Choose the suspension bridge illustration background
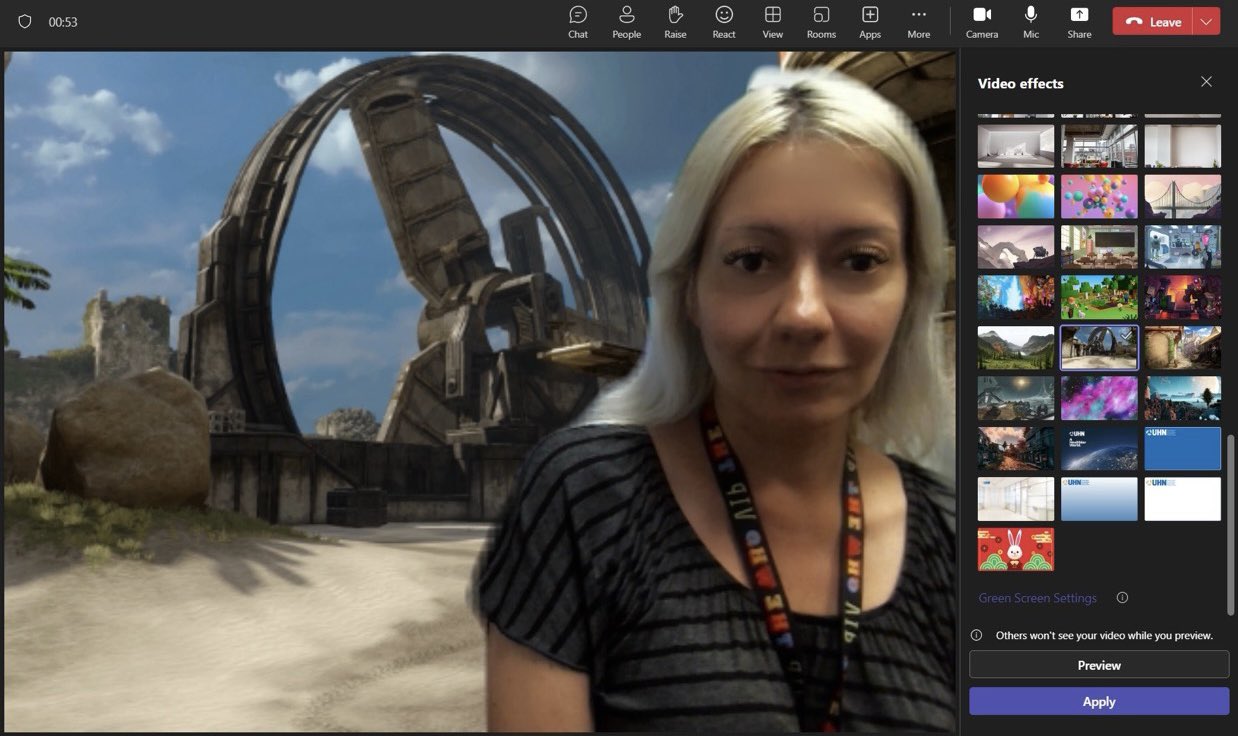The height and width of the screenshot is (736, 1238). pyautogui.click(x=1183, y=196)
